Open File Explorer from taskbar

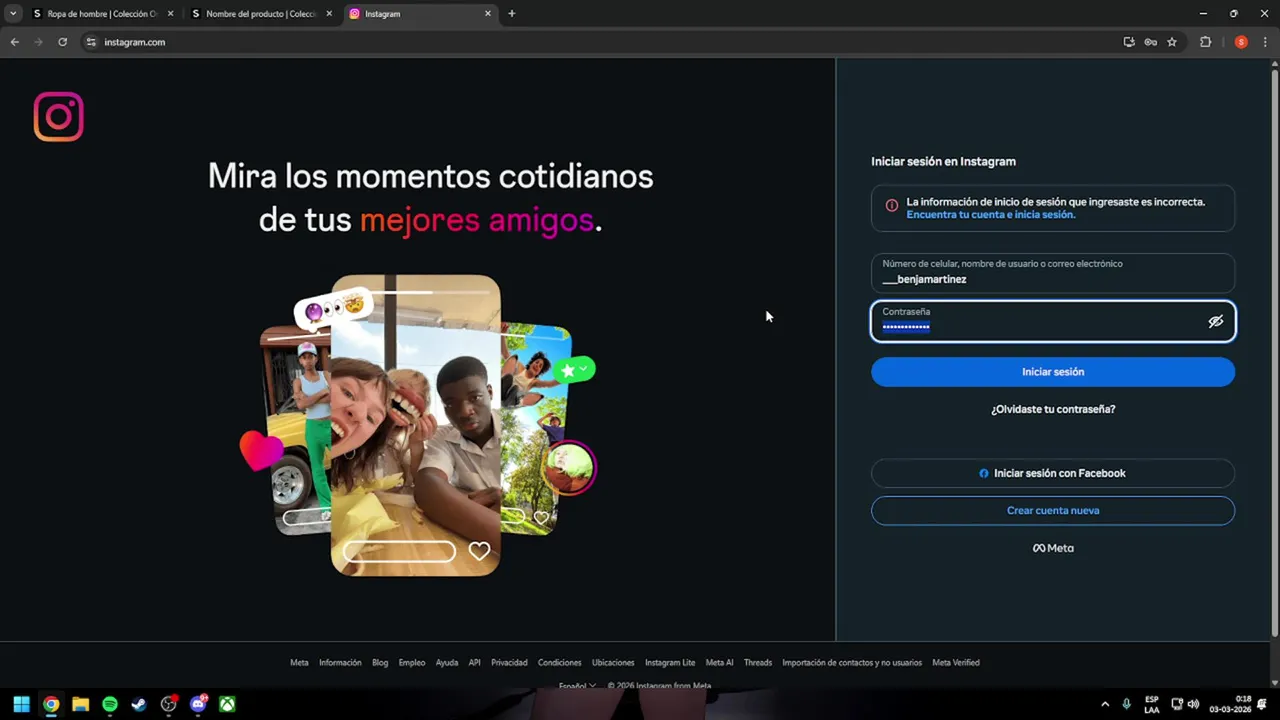tap(80, 704)
